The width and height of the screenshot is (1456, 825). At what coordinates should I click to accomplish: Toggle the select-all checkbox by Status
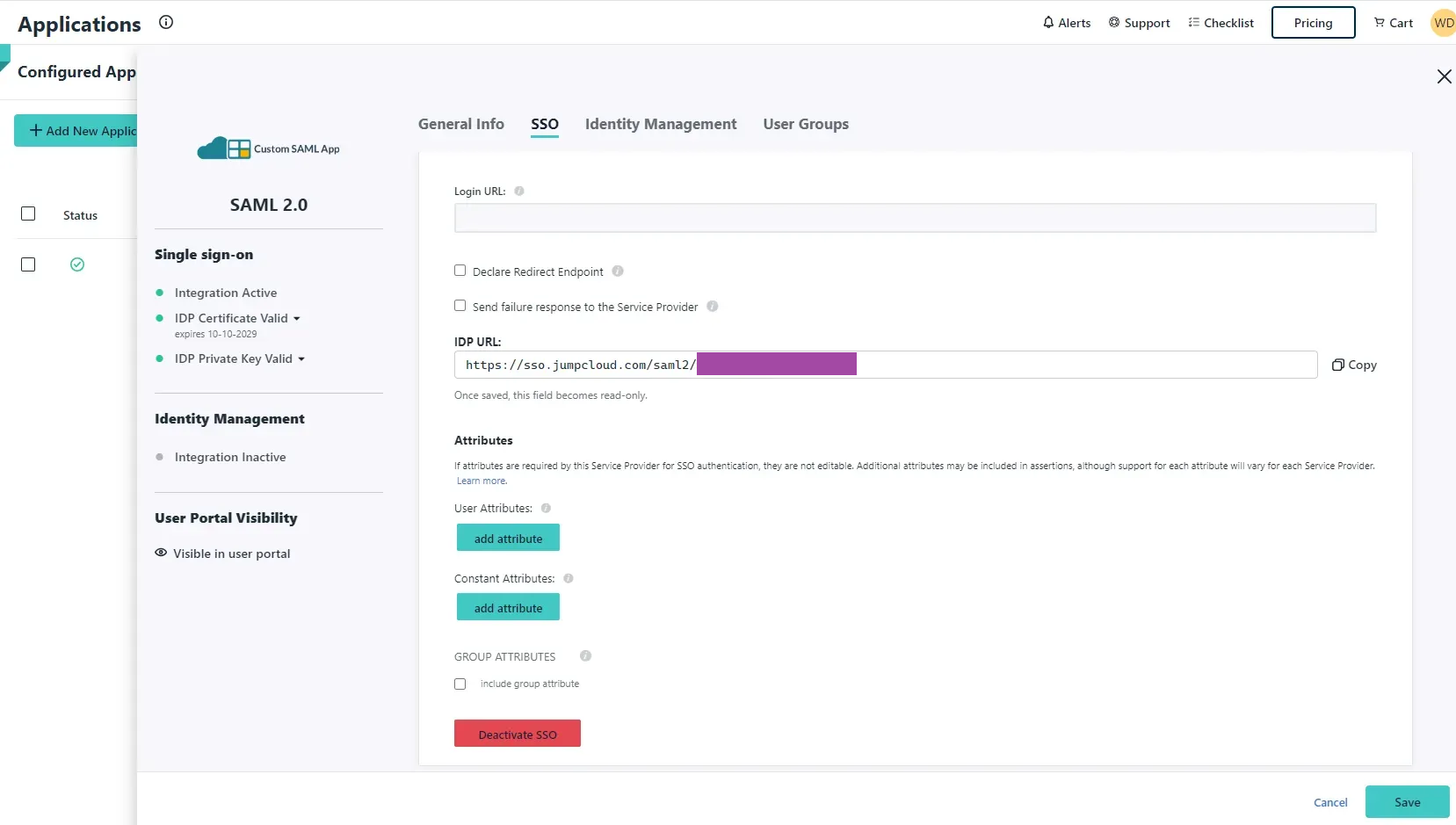coord(28,213)
